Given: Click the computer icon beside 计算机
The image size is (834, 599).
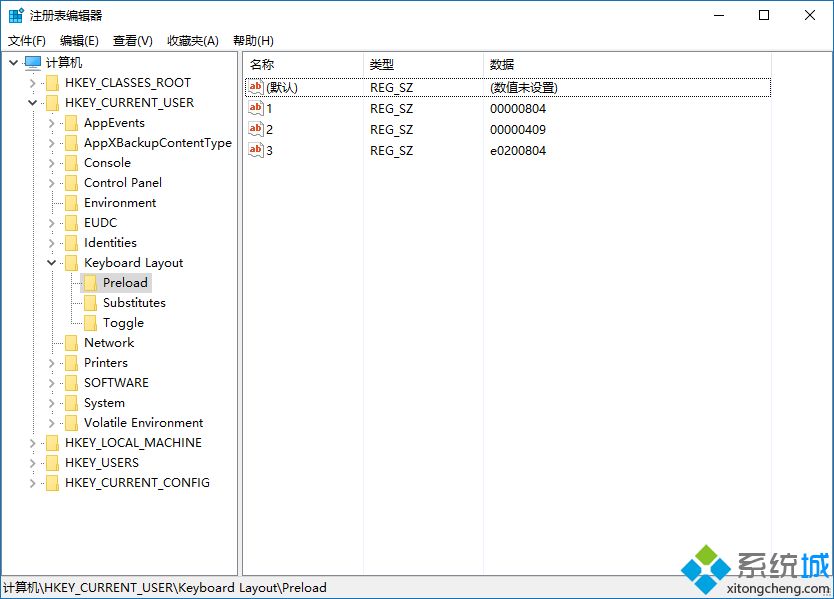Looking at the screenshot, I should click(x=31, y=62).
